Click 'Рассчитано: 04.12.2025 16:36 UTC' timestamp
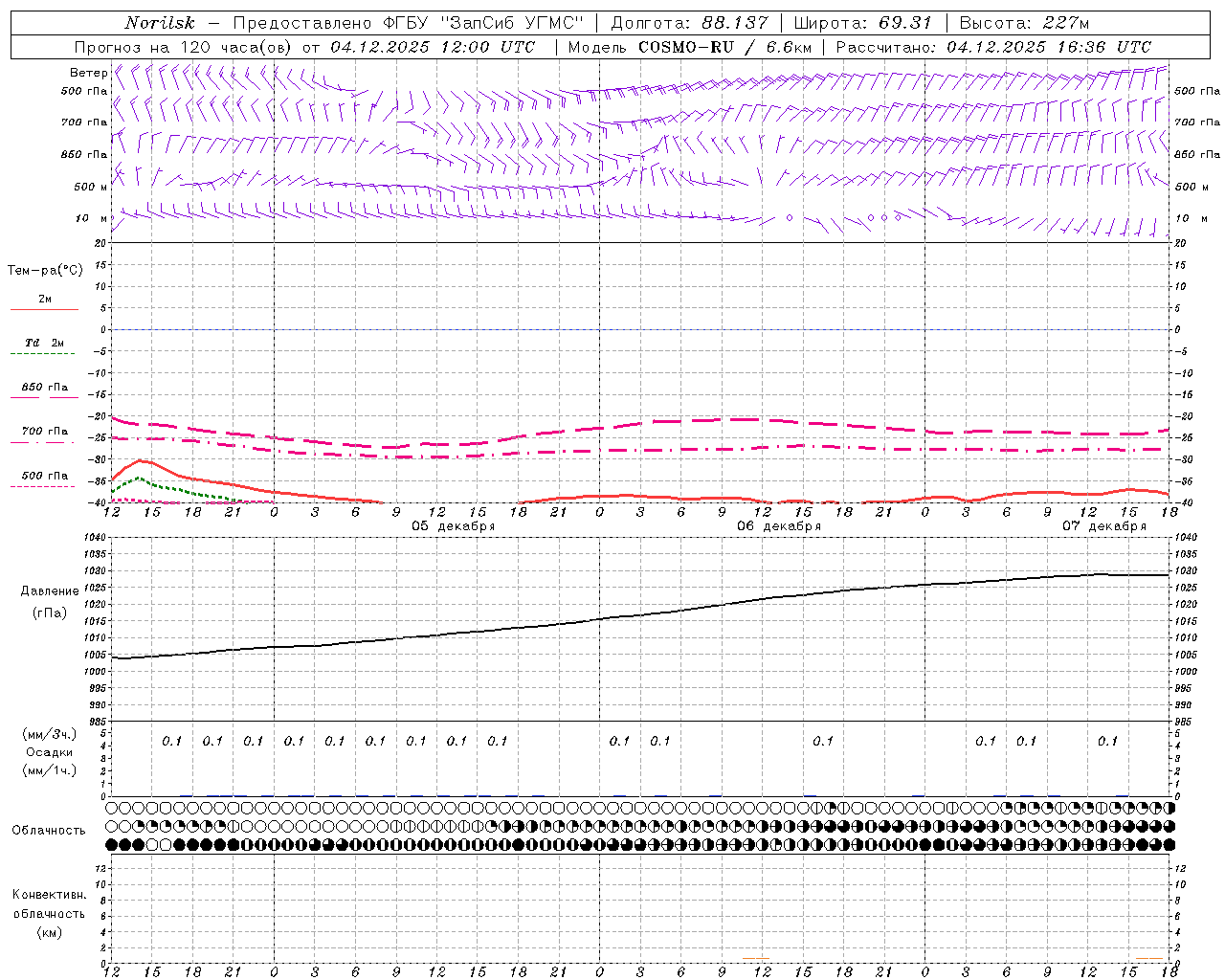The height and width of the screenshot is (980, 1225). pos(993,47)
